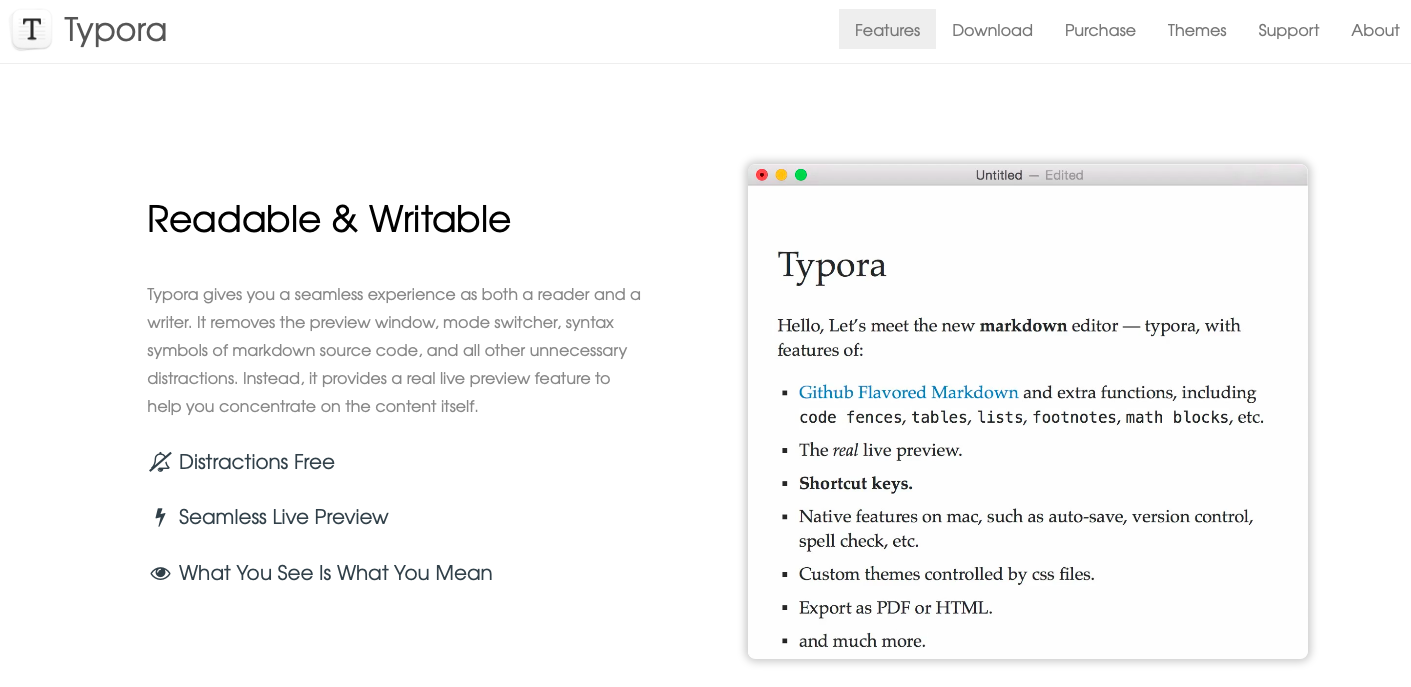Click Custom themes controlled by css files
This screenshot has width=1411, height=687.
click(947, 574)
